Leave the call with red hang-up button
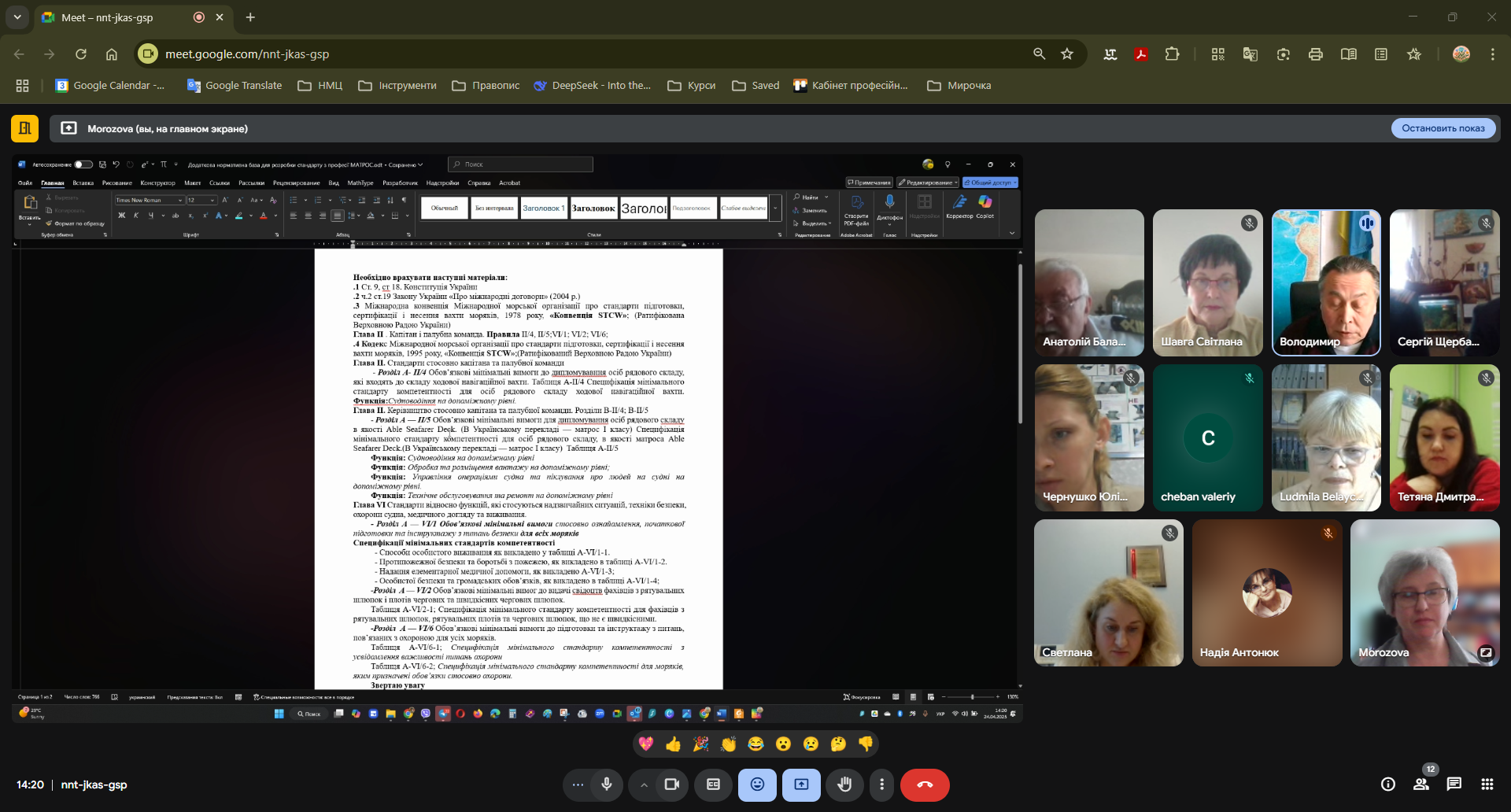1511x812 pixels. [x=924, y=784]
